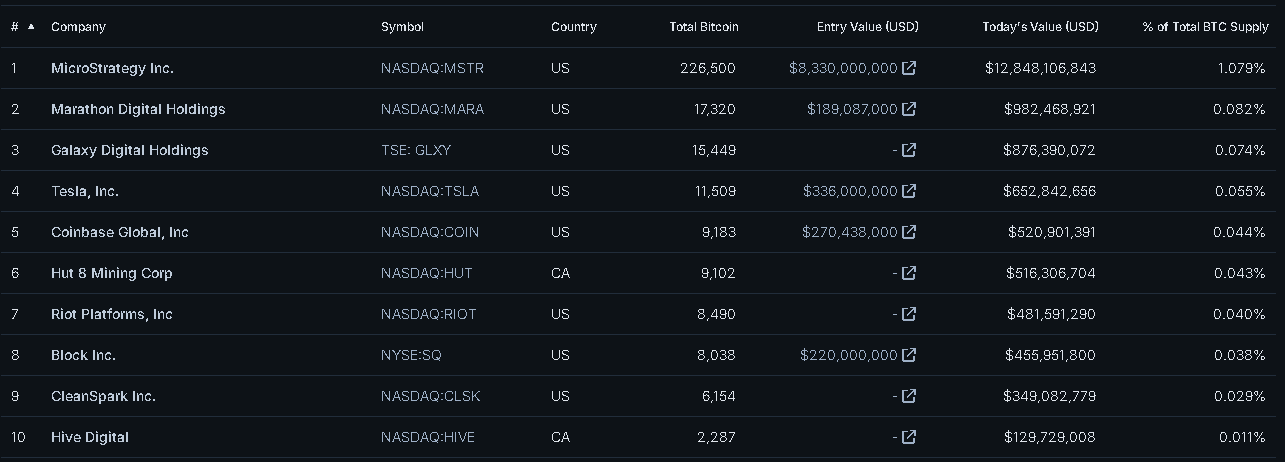Click external link icon for Coinbase Global

point(909,232)
